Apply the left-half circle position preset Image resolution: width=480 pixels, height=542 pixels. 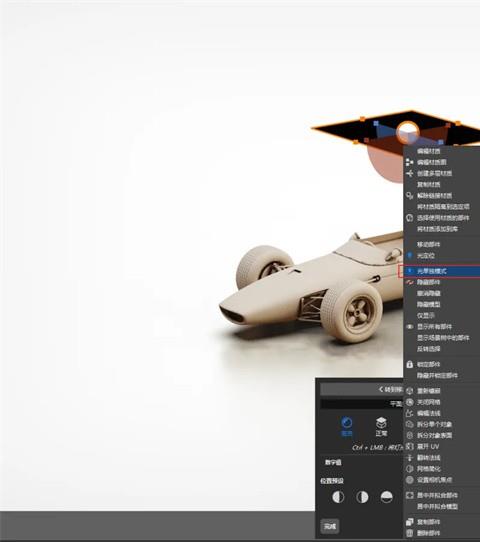coord(338,497)
